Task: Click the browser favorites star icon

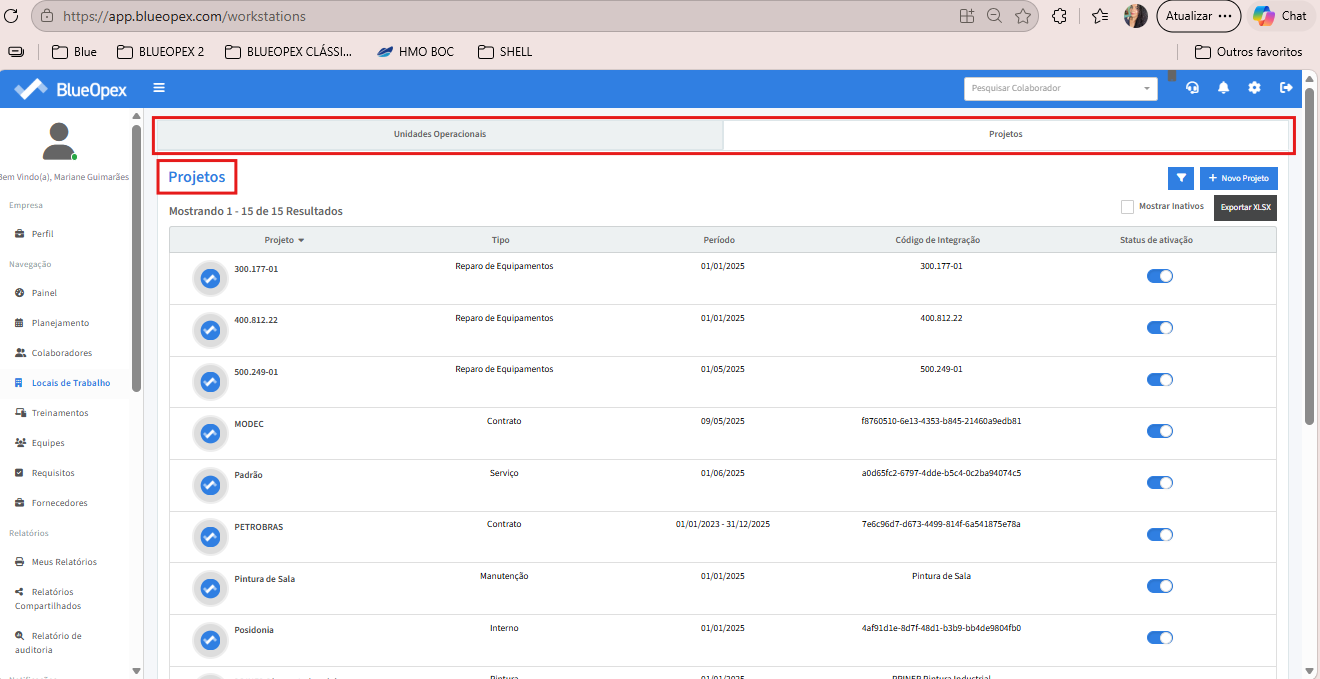Action: click(x=1023, y=16)
